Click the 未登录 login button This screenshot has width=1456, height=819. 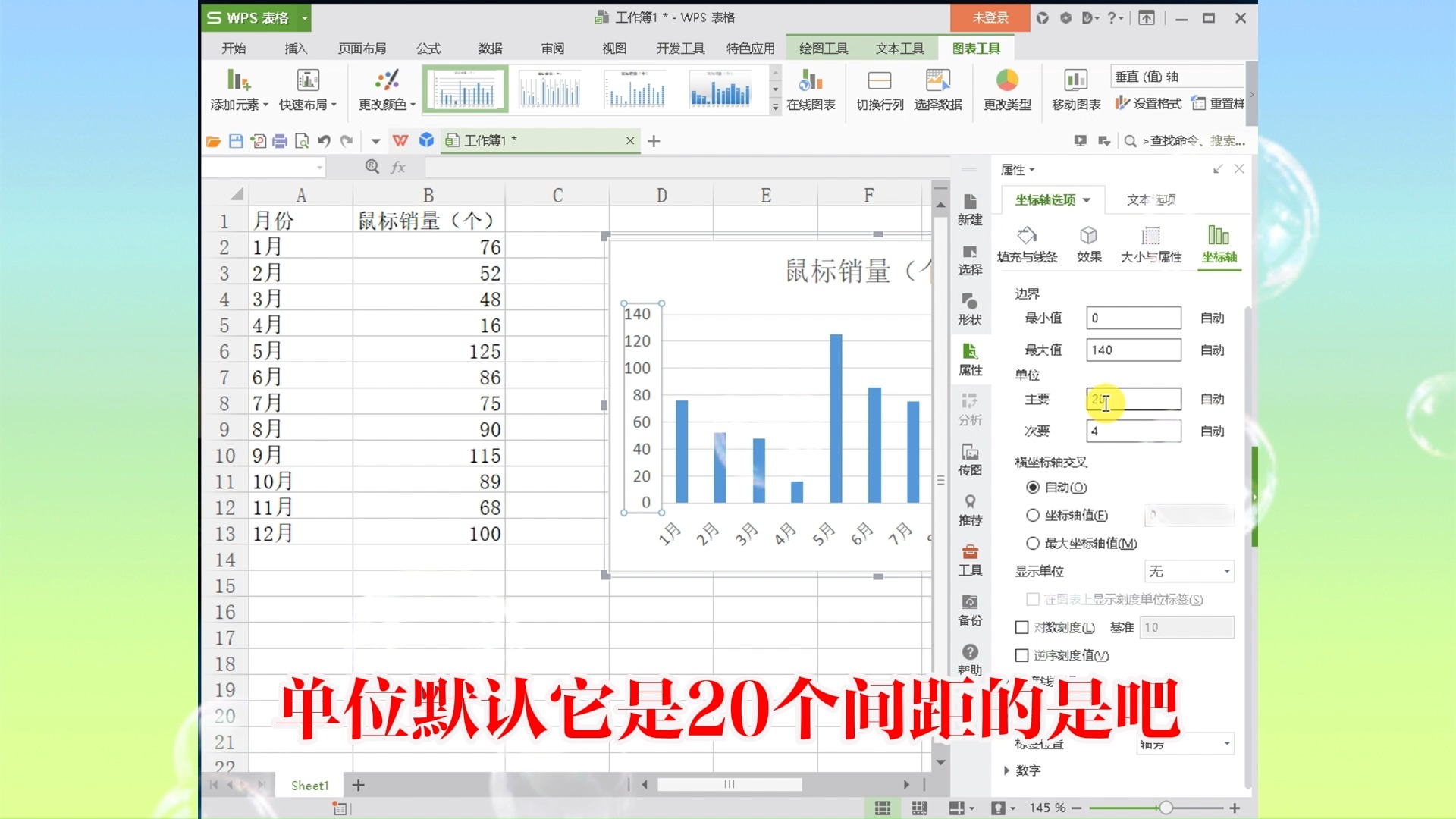(x=990, y=17)
